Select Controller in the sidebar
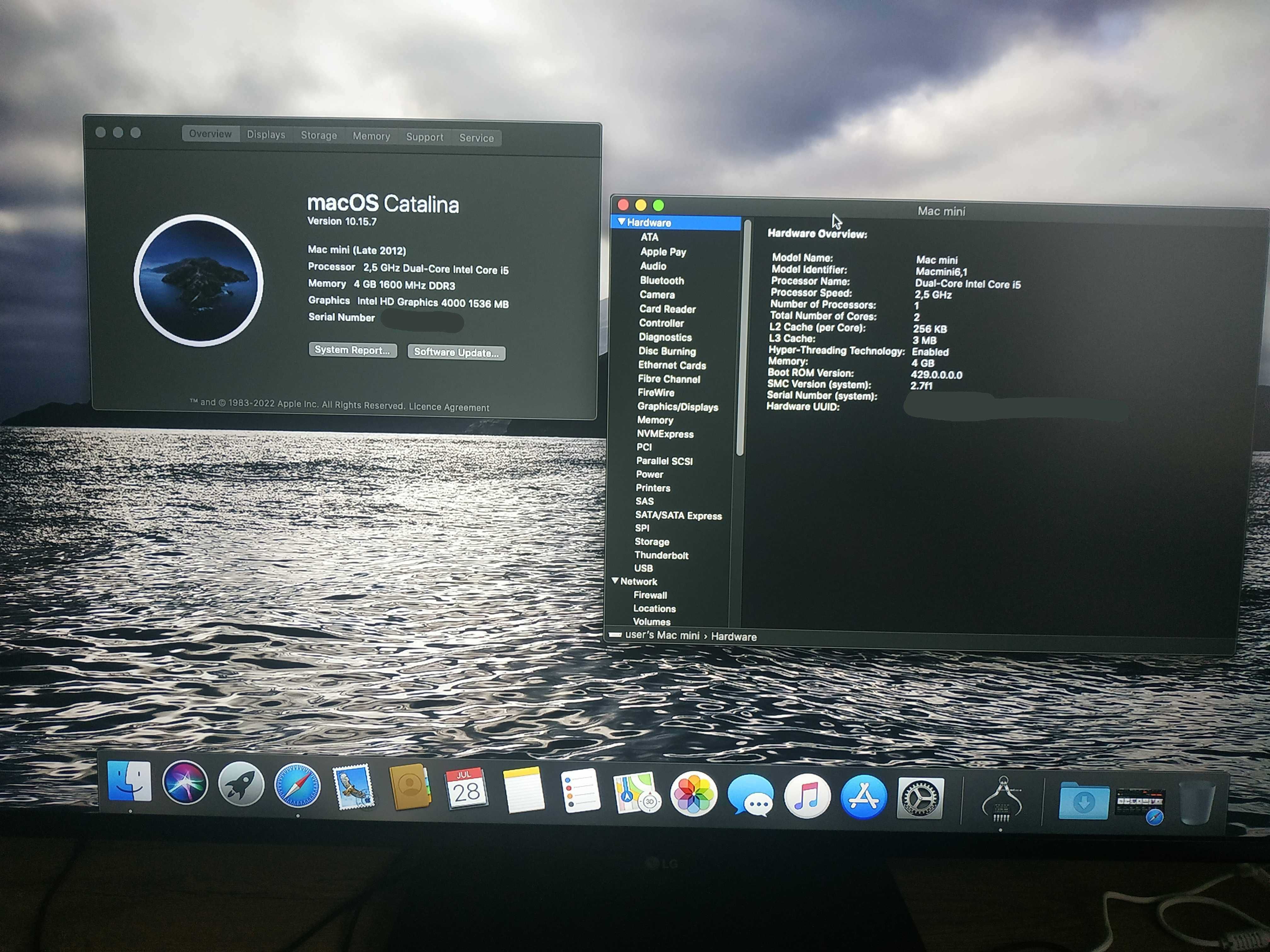This screenshot has width=1270, height=952. pyautogui.click(x=661, y=323)
